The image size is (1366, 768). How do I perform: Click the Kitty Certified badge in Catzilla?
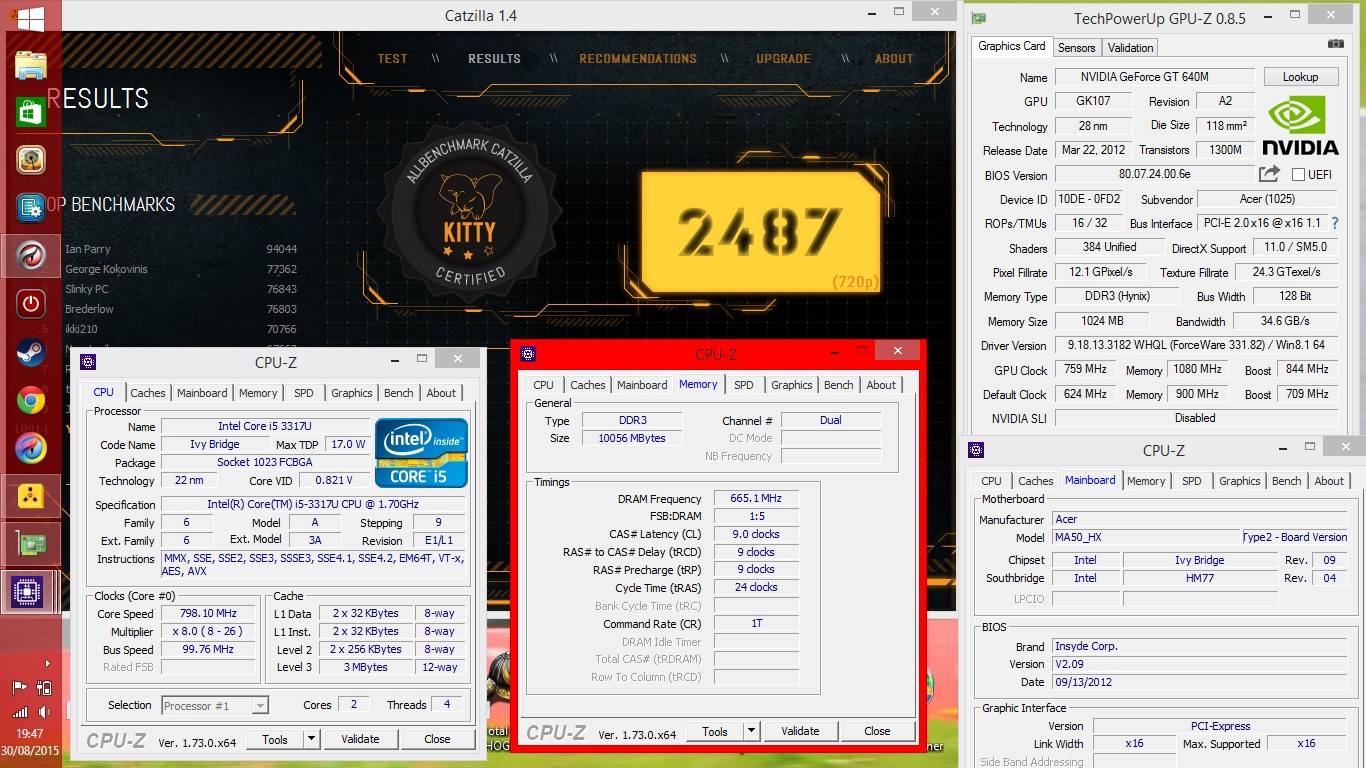click(469, 210)
